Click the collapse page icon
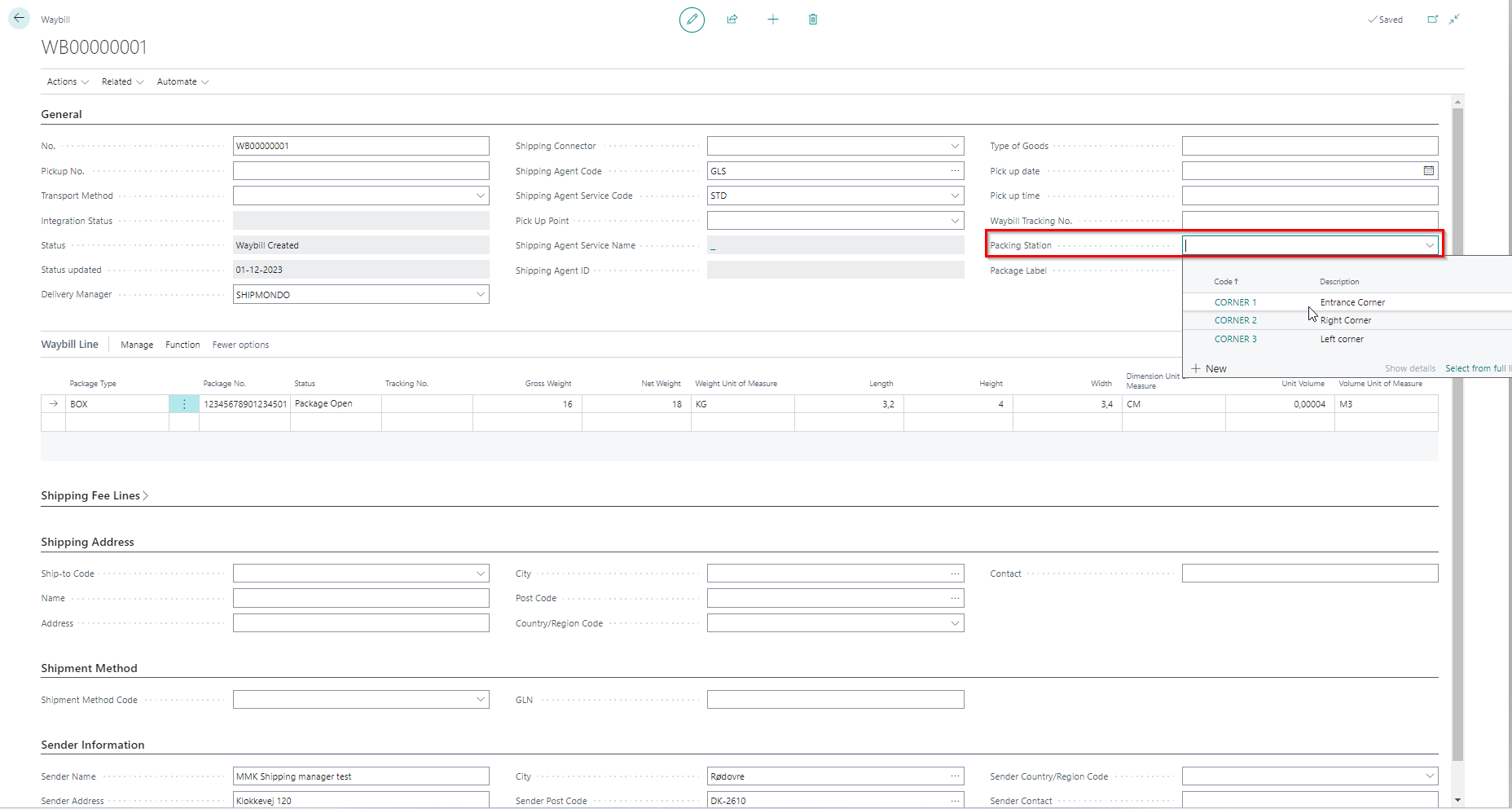The height and width of the screenshot is (809, 1512). point(1454,20)
